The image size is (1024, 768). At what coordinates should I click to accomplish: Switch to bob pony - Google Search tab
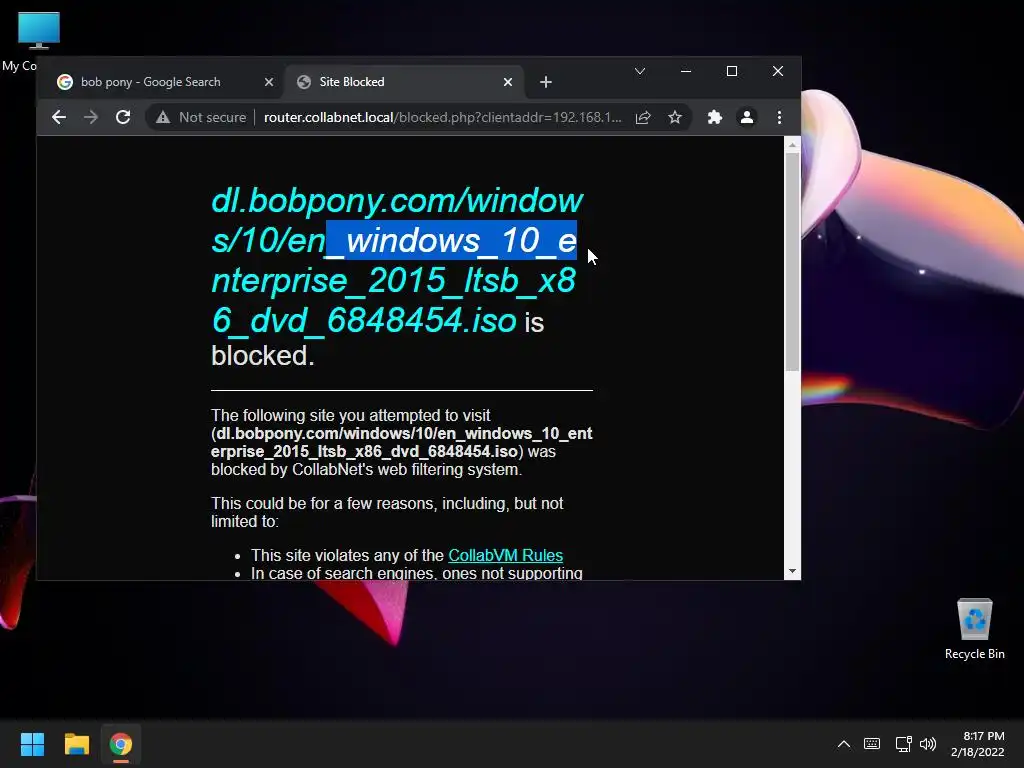click(160, 82)
